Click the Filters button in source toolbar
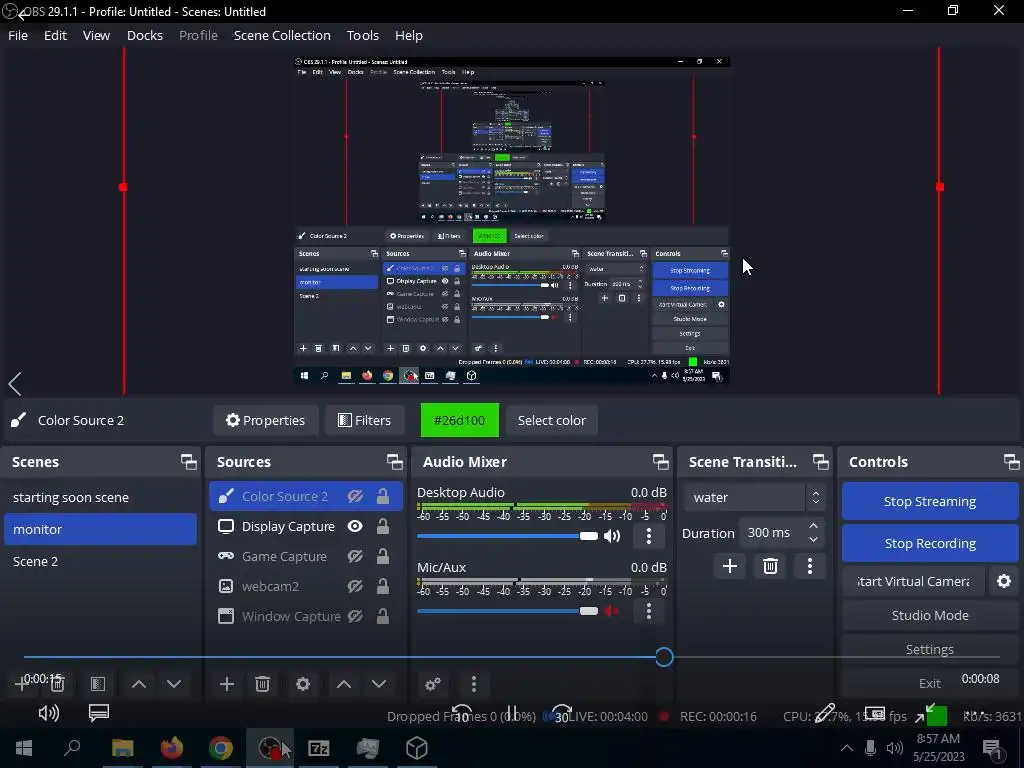 coord(364,421)
